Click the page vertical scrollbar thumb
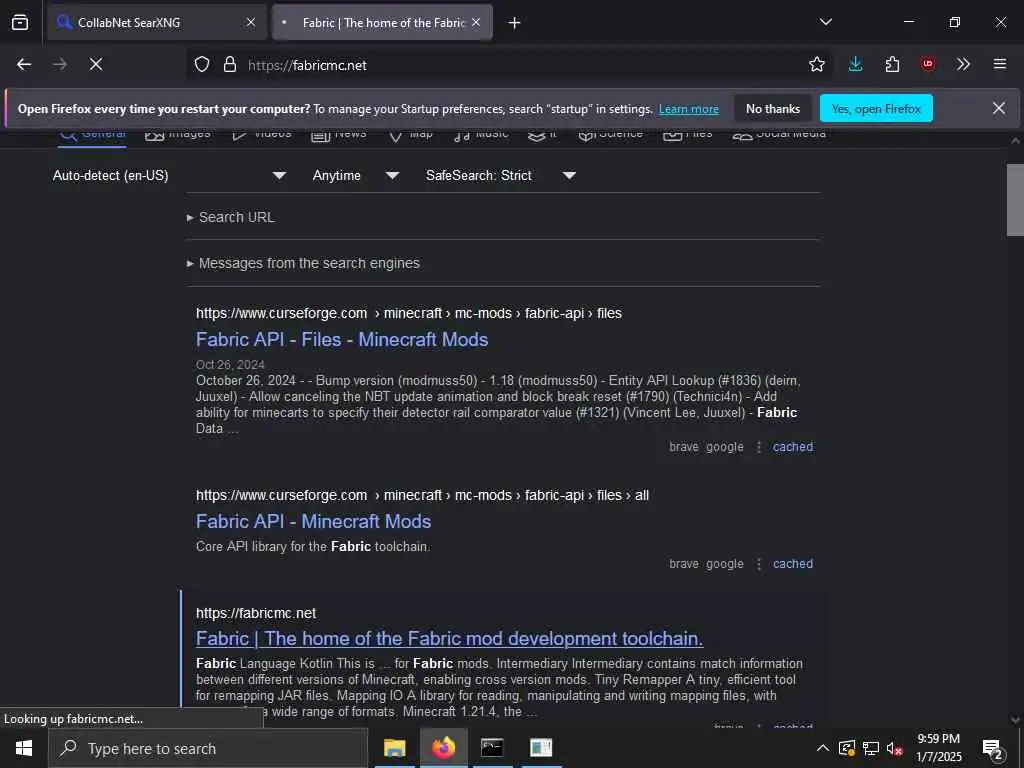 pyautogui.click(x=1015, y=200)
